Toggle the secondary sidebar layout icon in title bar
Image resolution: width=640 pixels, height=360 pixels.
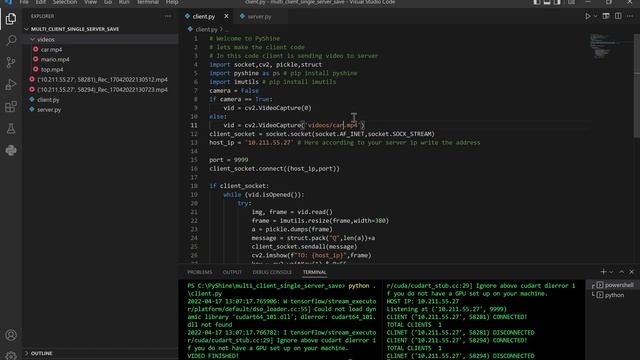point(557,2)
